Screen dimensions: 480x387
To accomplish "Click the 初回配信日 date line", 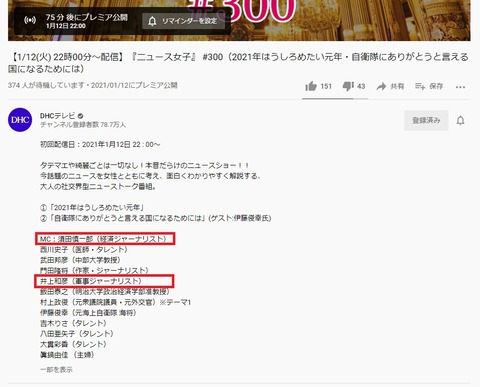I will (100, 144).
